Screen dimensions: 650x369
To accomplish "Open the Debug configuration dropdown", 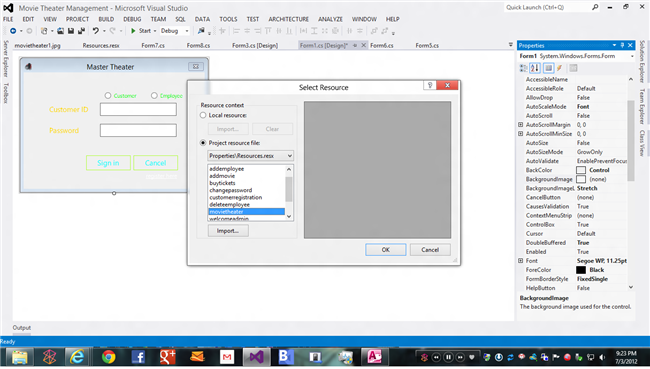I will (187, 31).
